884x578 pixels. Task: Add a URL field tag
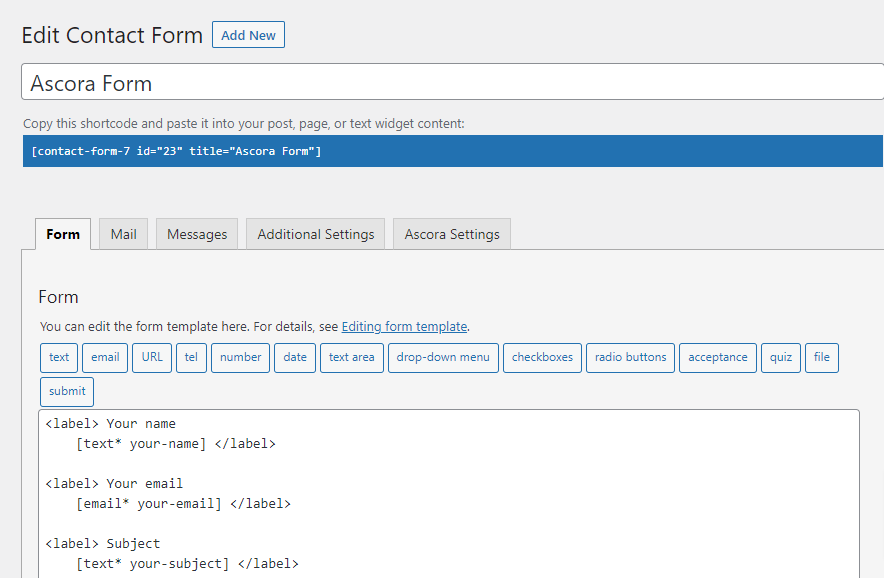[152, 357]
